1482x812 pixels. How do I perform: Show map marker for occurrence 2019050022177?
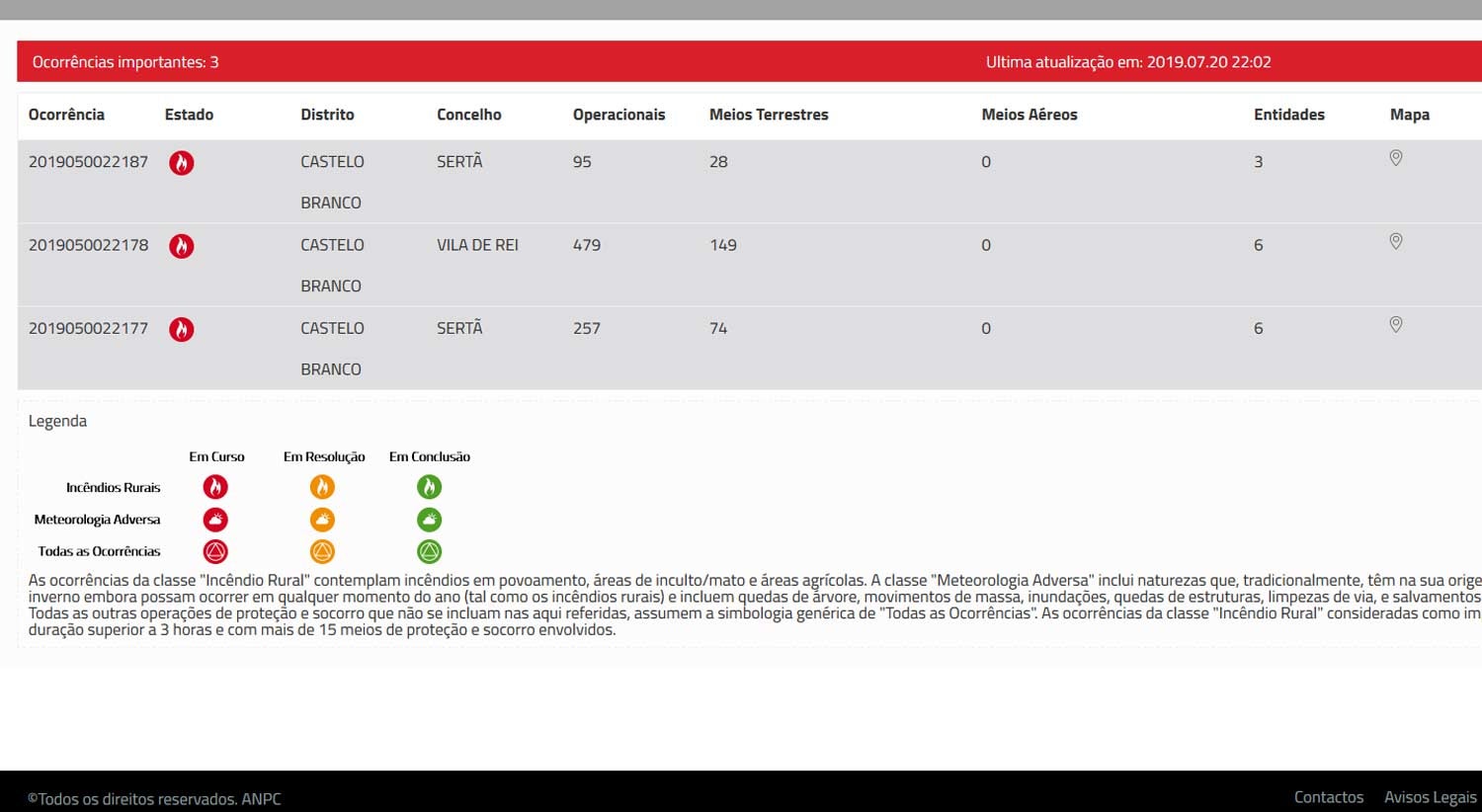[1395, 324]
